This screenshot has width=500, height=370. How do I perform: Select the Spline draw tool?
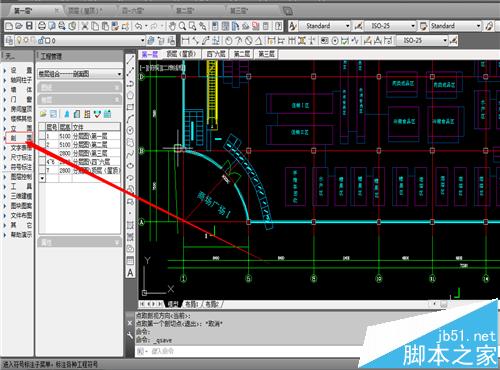click(x=130, y=154)
